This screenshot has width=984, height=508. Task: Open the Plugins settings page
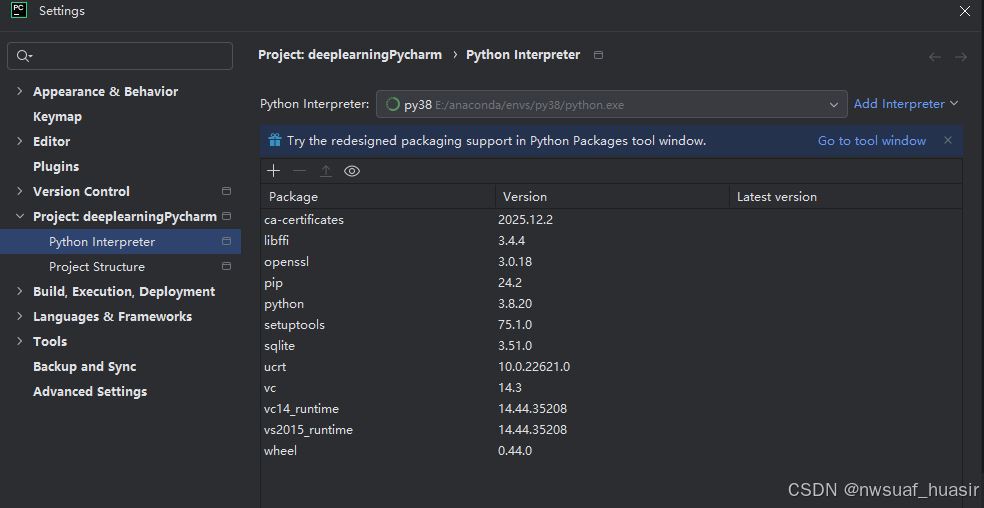[x=56, y=167]
